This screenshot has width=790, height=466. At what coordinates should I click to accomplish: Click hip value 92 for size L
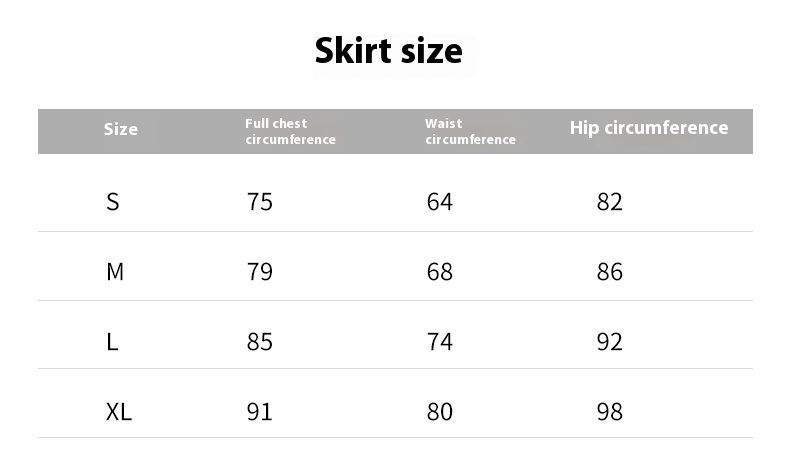point(610,342)
